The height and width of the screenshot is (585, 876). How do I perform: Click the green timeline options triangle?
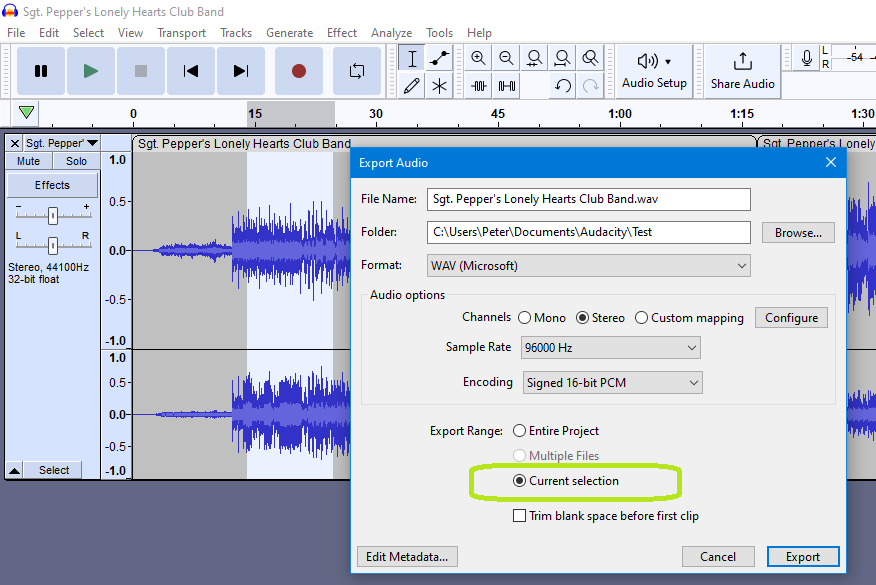(26, 113)
